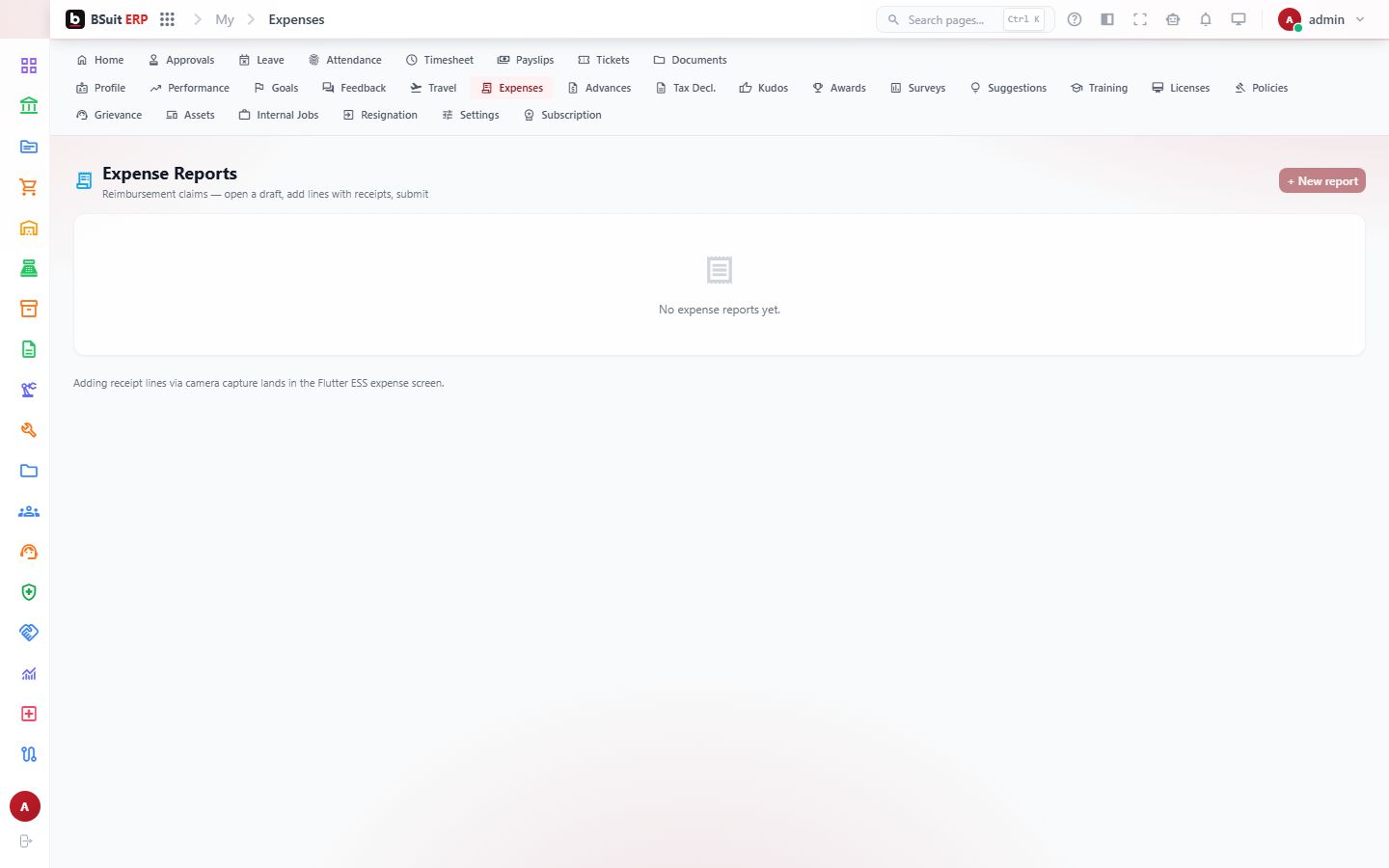Select the Tax Decl. tab

click(x=686, y=88)
